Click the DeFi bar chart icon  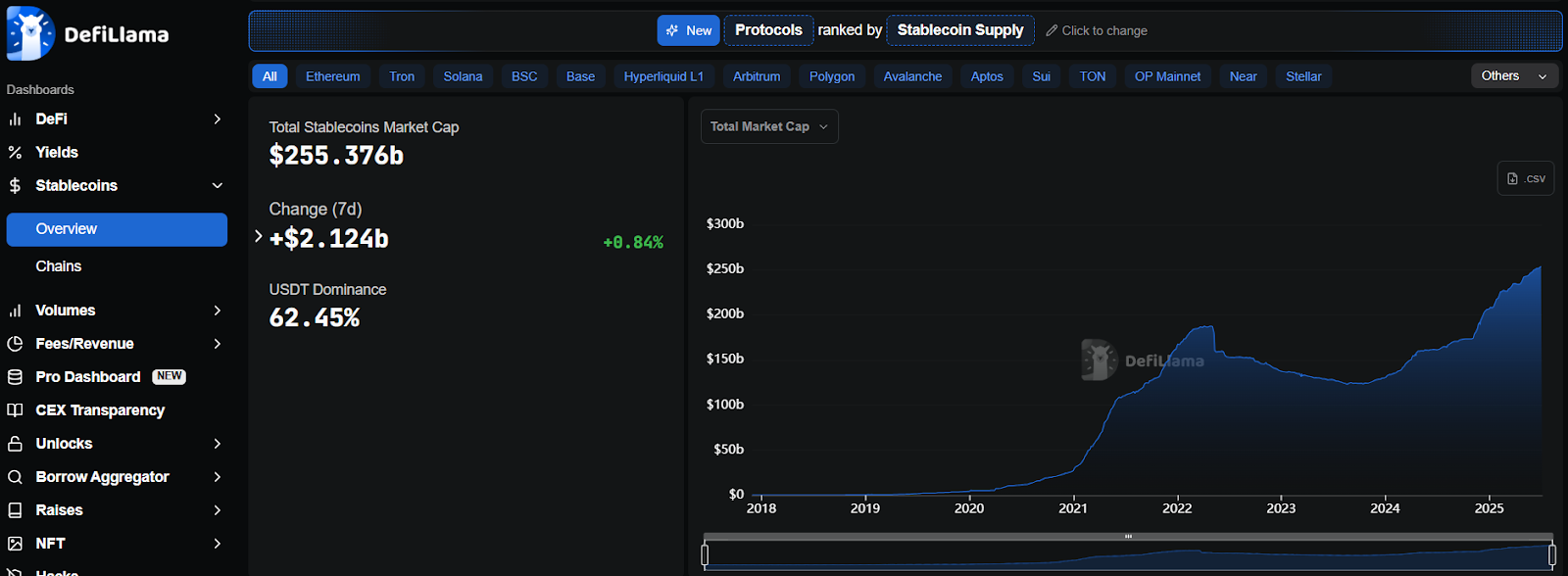pyautogui.click(x=15, y=120)
